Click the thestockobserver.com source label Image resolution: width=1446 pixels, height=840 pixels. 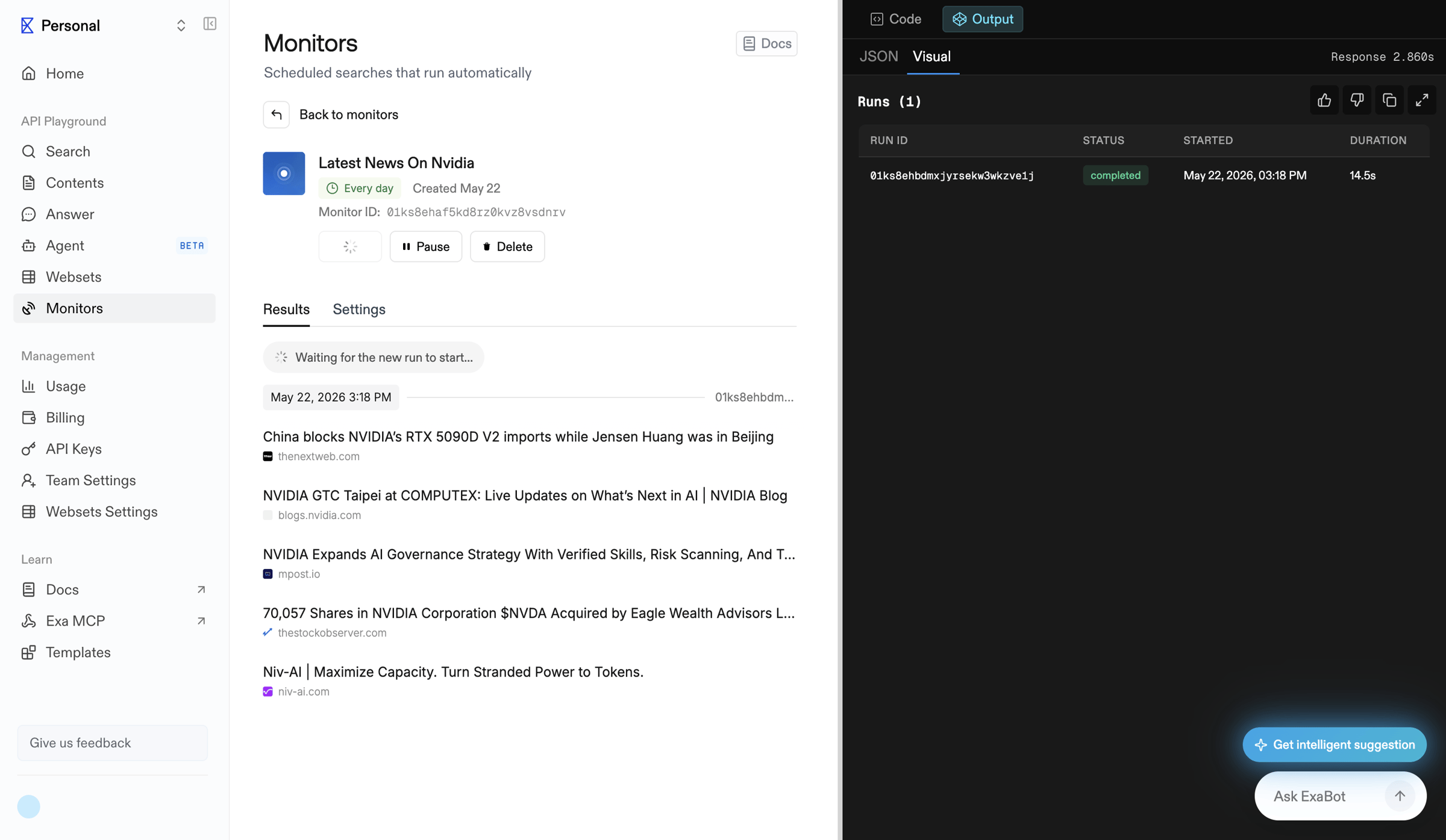coord(332,633)
